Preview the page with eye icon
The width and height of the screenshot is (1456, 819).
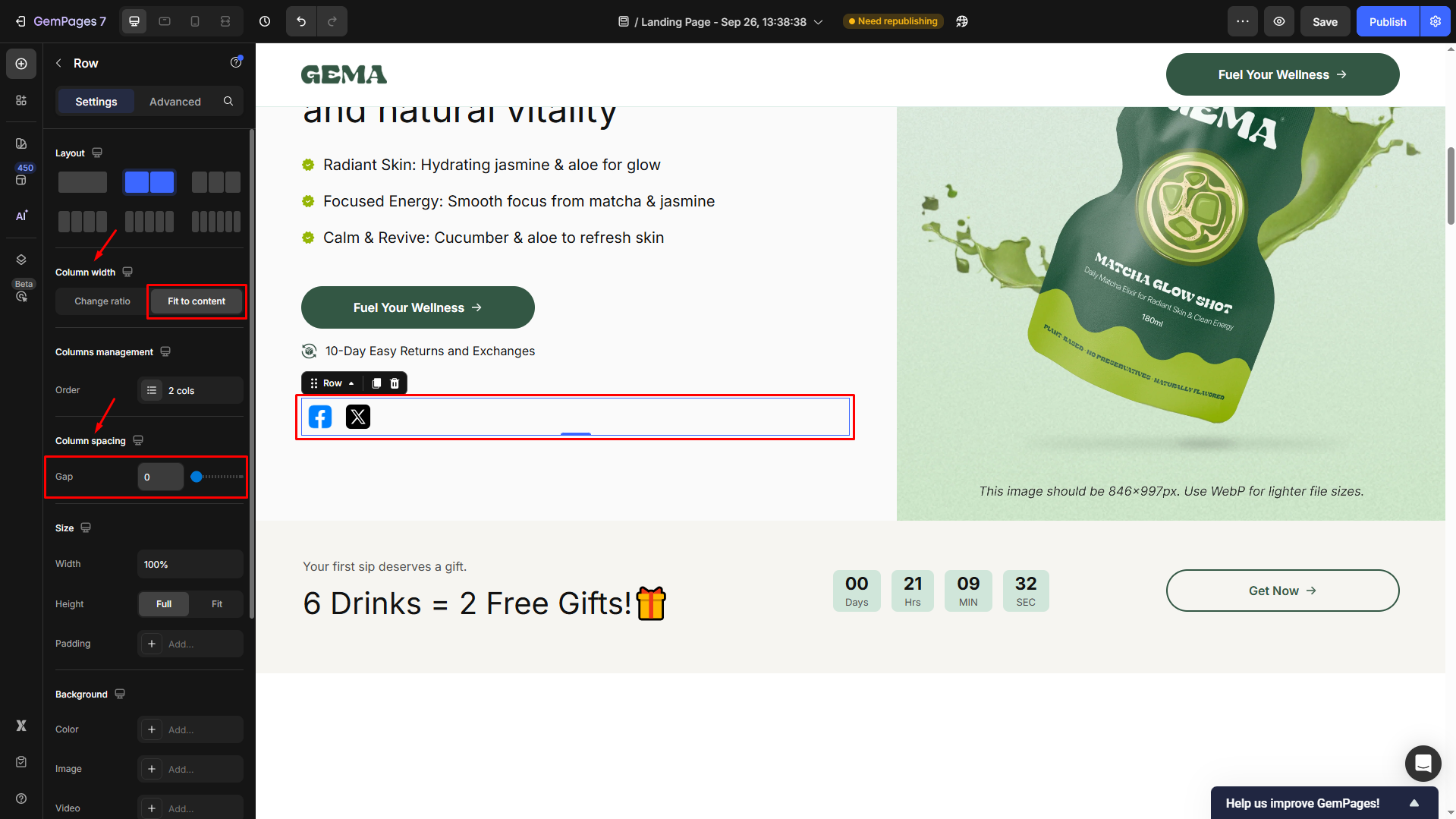click(1279, 21)
